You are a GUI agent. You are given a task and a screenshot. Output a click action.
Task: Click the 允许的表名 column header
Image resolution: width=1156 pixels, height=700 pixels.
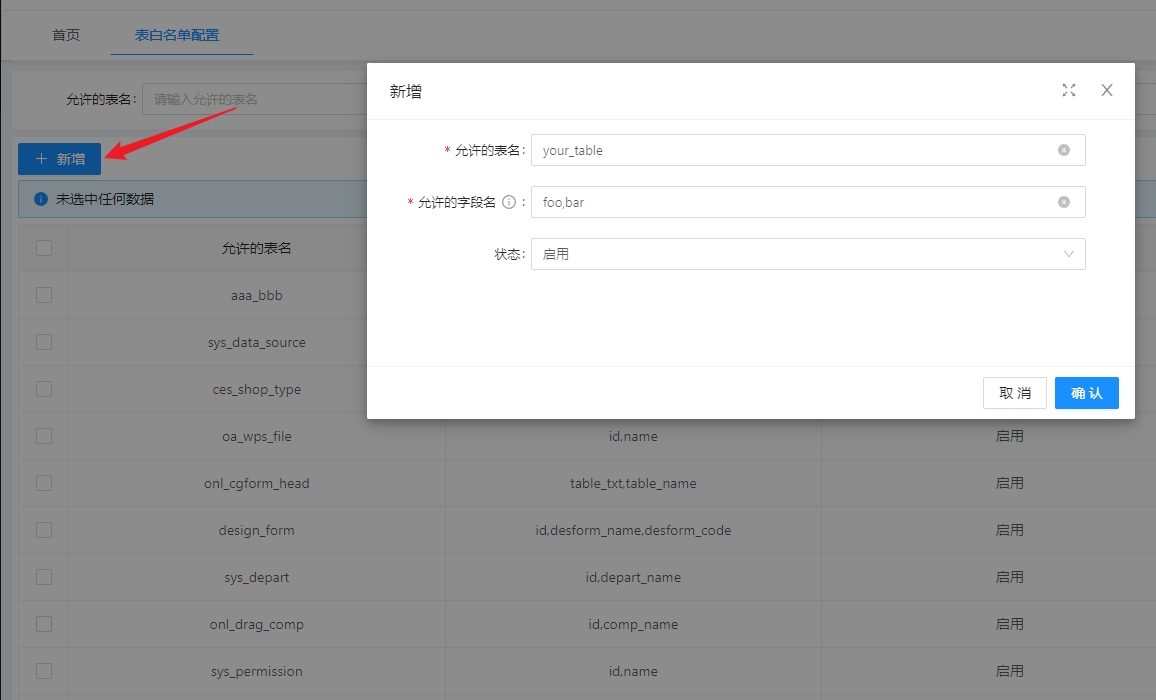coord(257,249)
